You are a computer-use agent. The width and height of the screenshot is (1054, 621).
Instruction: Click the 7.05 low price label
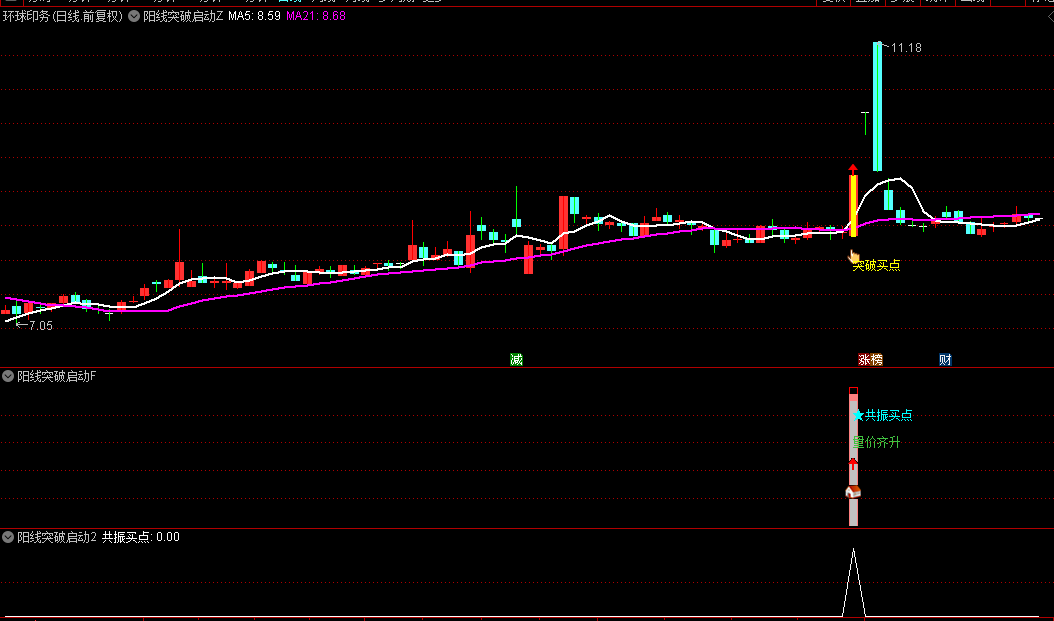tap(40, 325)
